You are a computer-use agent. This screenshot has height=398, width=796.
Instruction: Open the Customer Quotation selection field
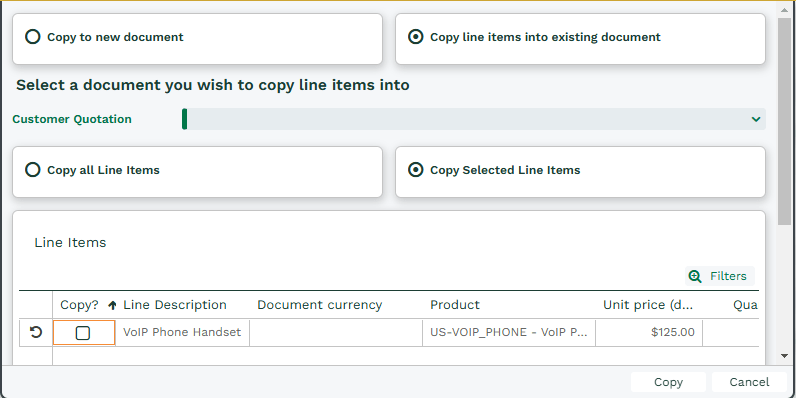point(474,119)
